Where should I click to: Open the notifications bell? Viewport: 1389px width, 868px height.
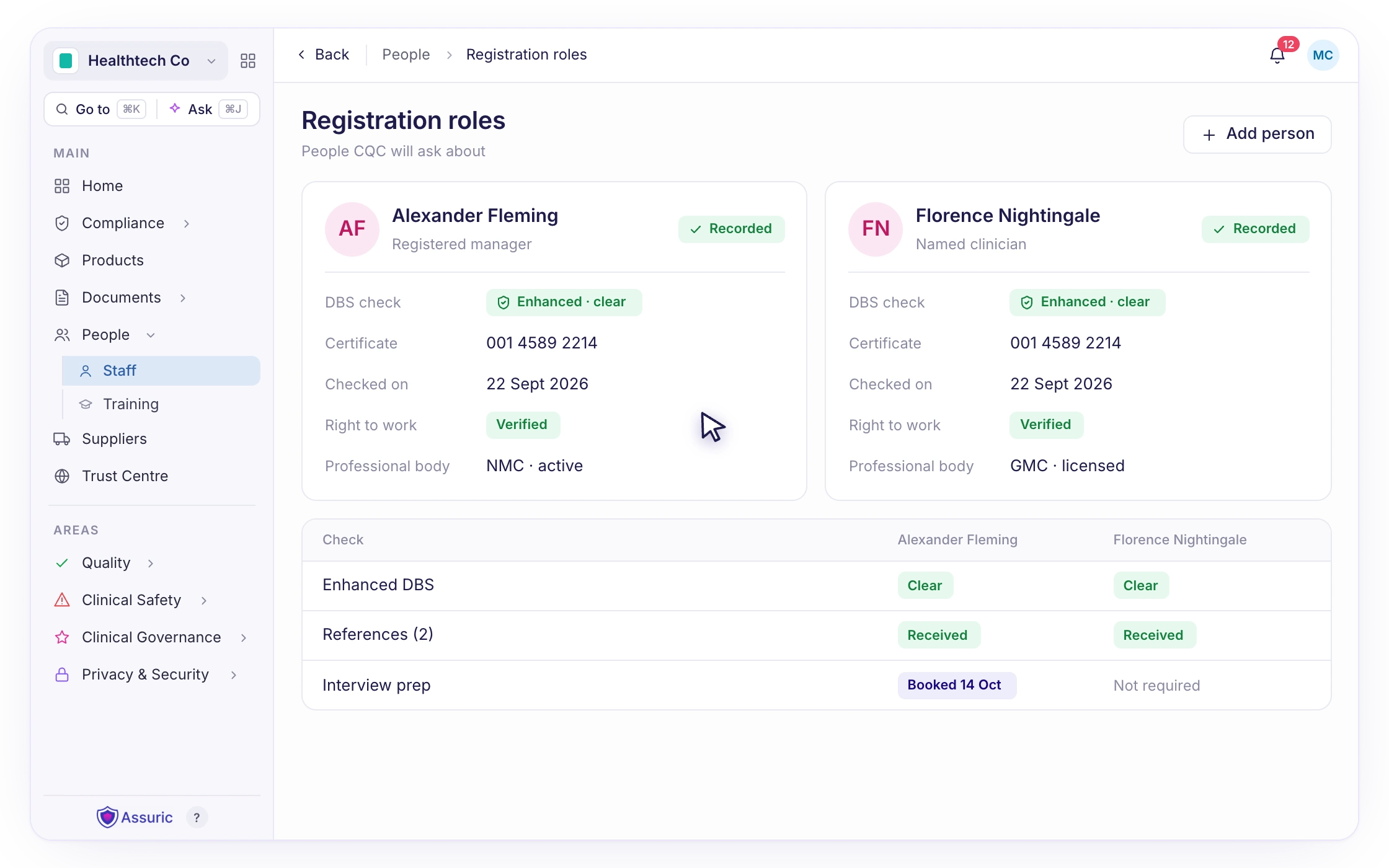[x=1277, y=56]
